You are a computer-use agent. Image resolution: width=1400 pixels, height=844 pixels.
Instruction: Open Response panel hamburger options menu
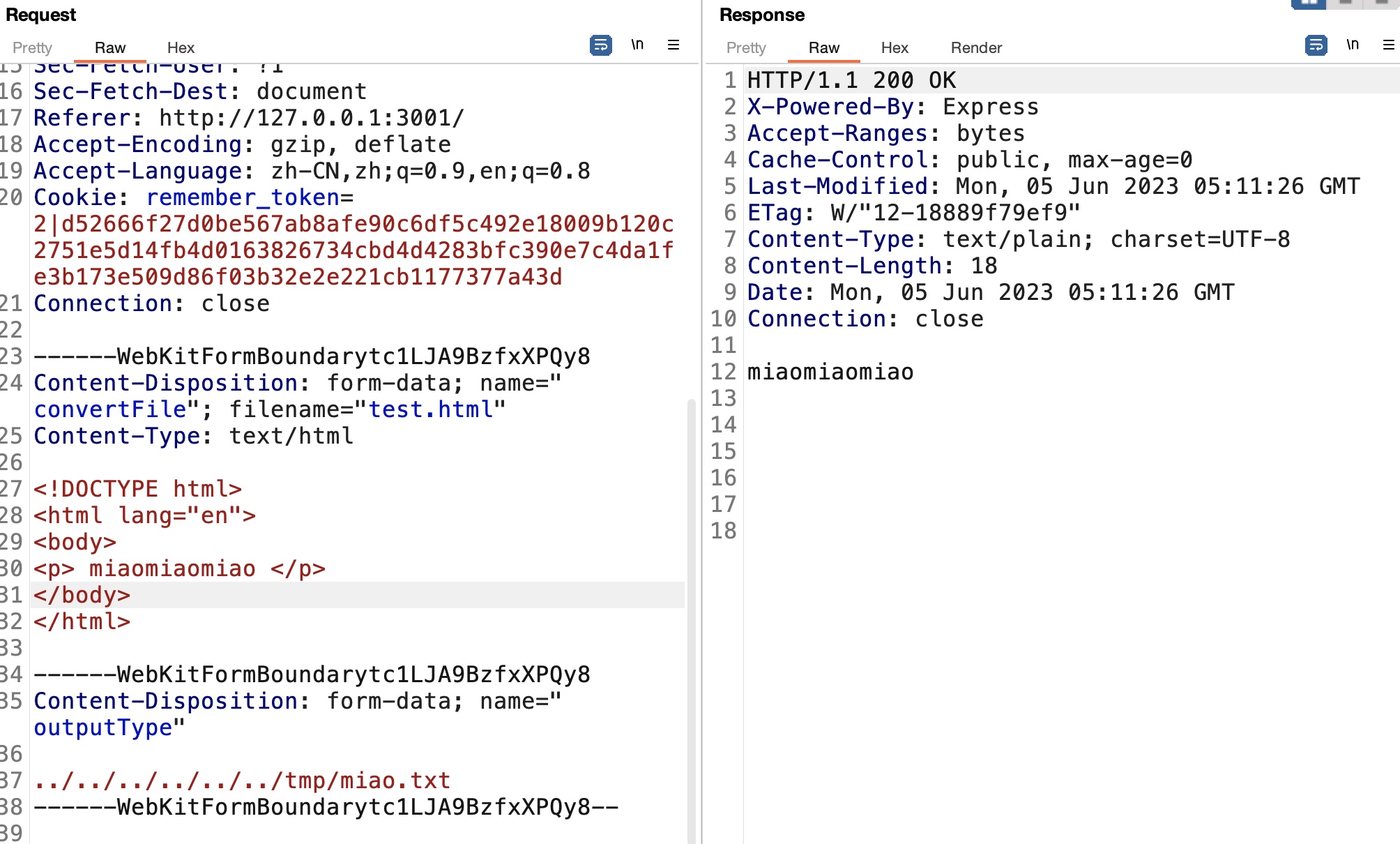[1388, 45]
